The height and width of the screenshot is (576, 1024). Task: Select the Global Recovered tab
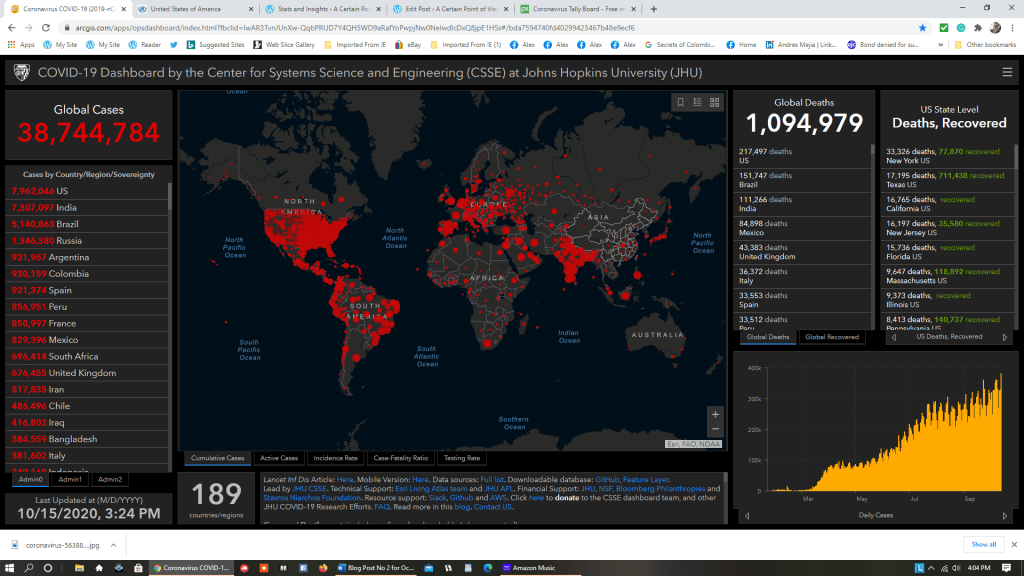coord(831,337)
